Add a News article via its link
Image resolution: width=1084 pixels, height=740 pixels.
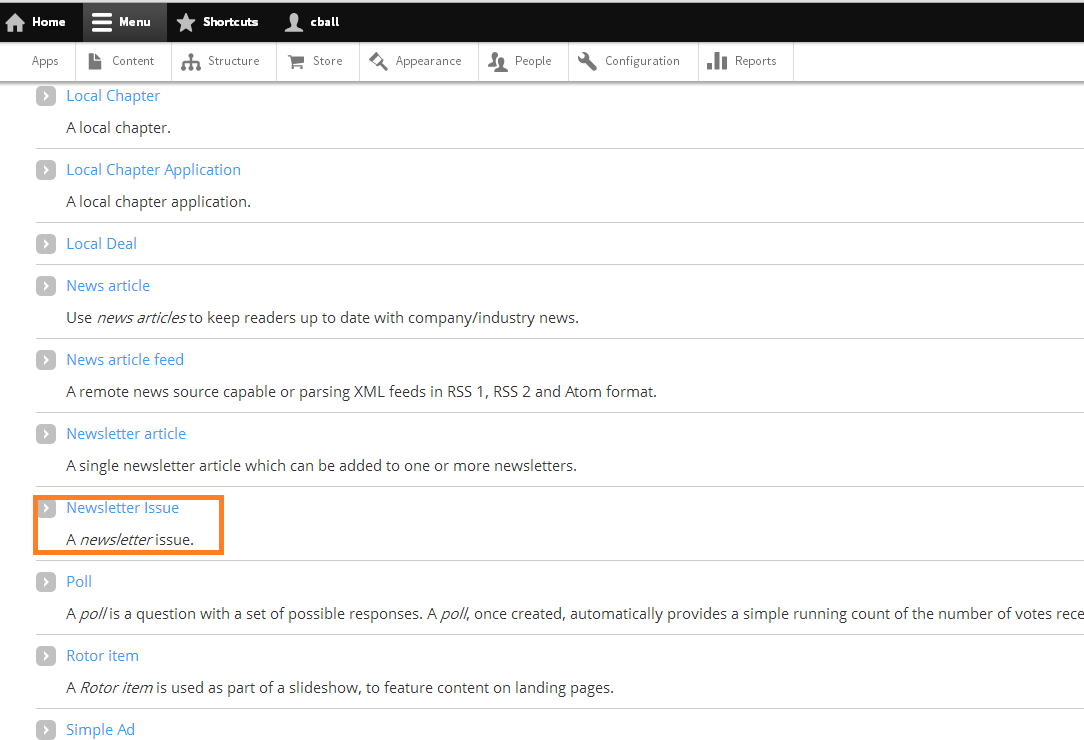[x=108, y=286]
